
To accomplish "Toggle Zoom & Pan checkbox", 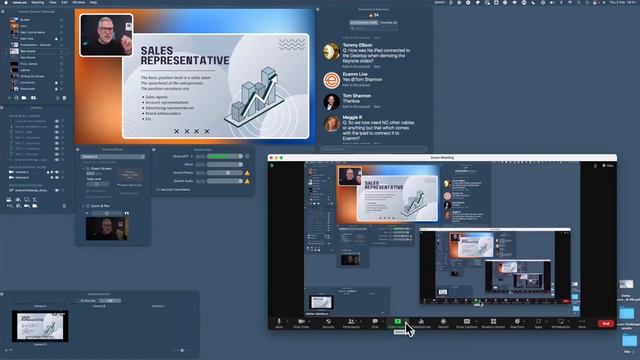I will coord(88,206).
